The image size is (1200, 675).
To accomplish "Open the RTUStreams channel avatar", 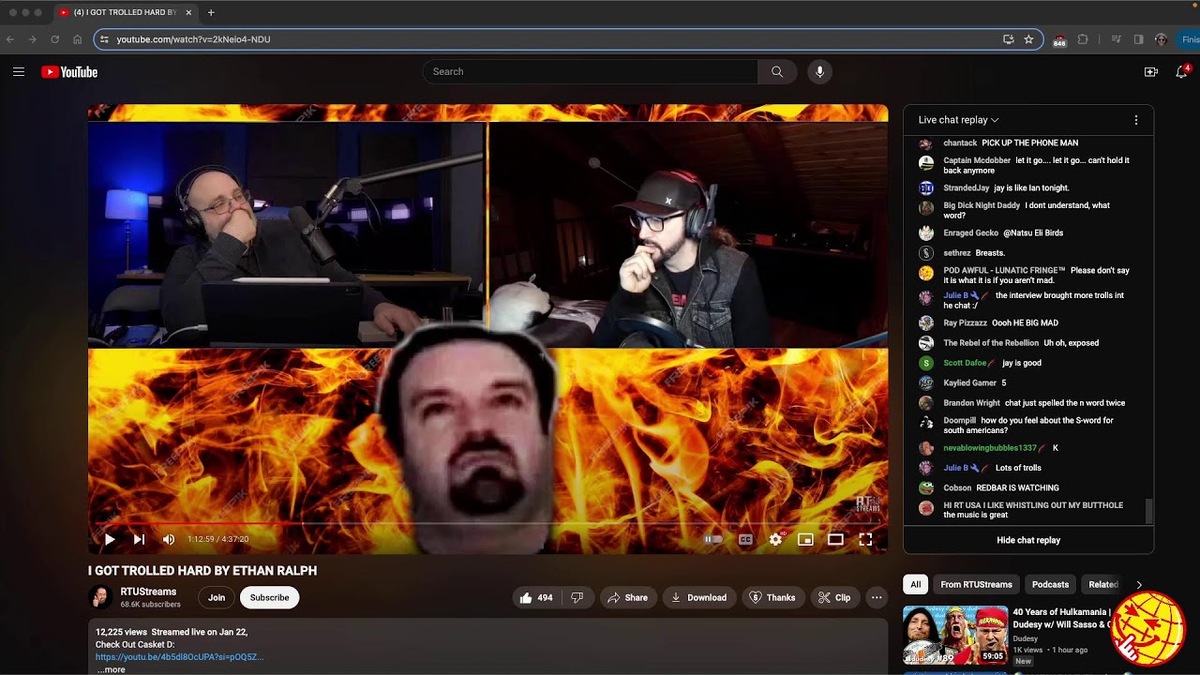I will point(101,597).
